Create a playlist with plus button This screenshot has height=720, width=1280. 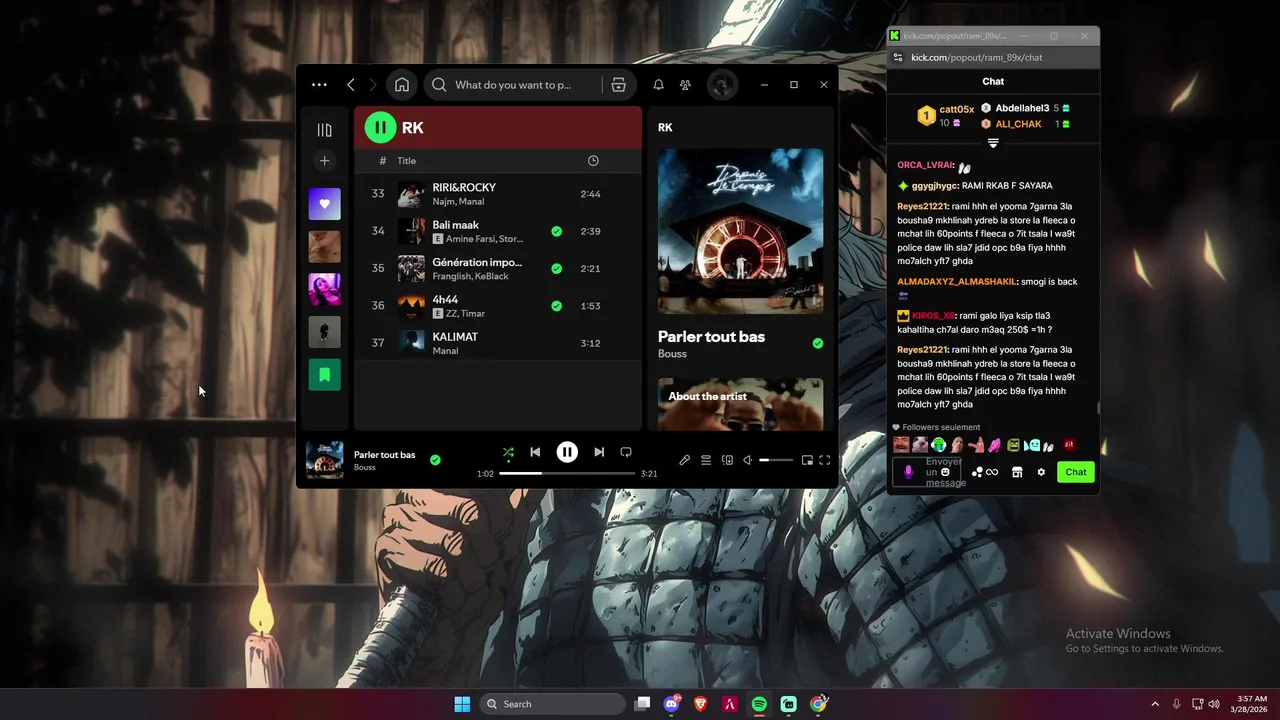click(x=324, y=161)
